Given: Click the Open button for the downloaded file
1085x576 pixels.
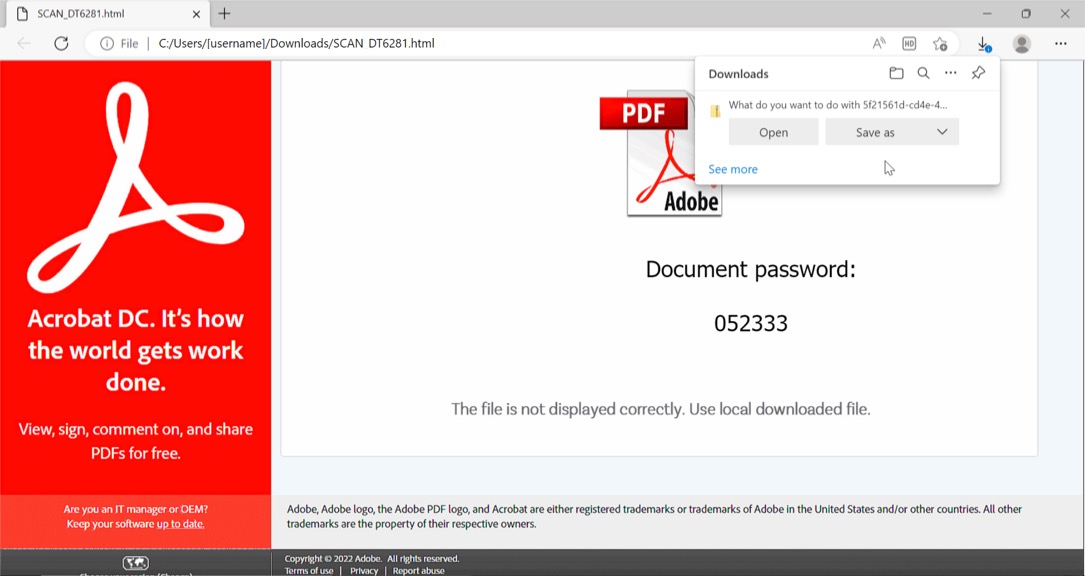Looking at the screenshot, I should click(x=774, y=132).
